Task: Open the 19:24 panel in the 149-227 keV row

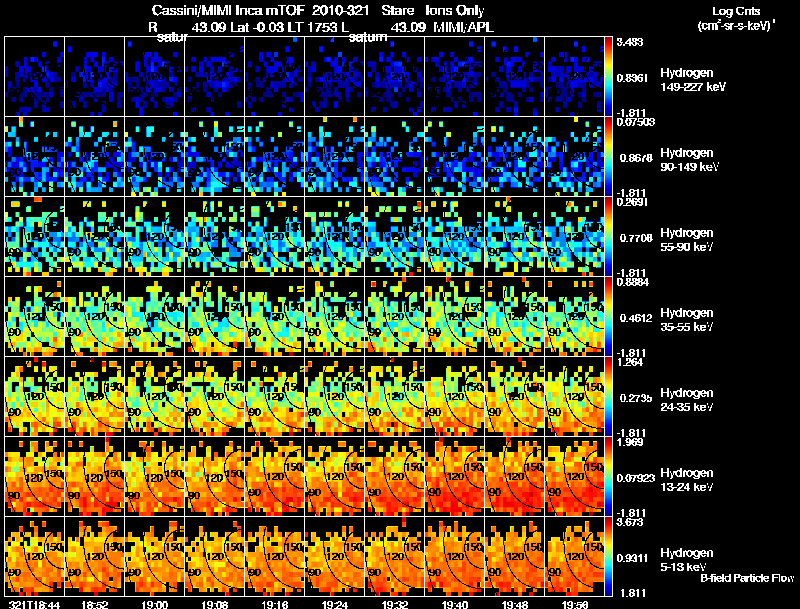Action: click(x=335, y=76)
